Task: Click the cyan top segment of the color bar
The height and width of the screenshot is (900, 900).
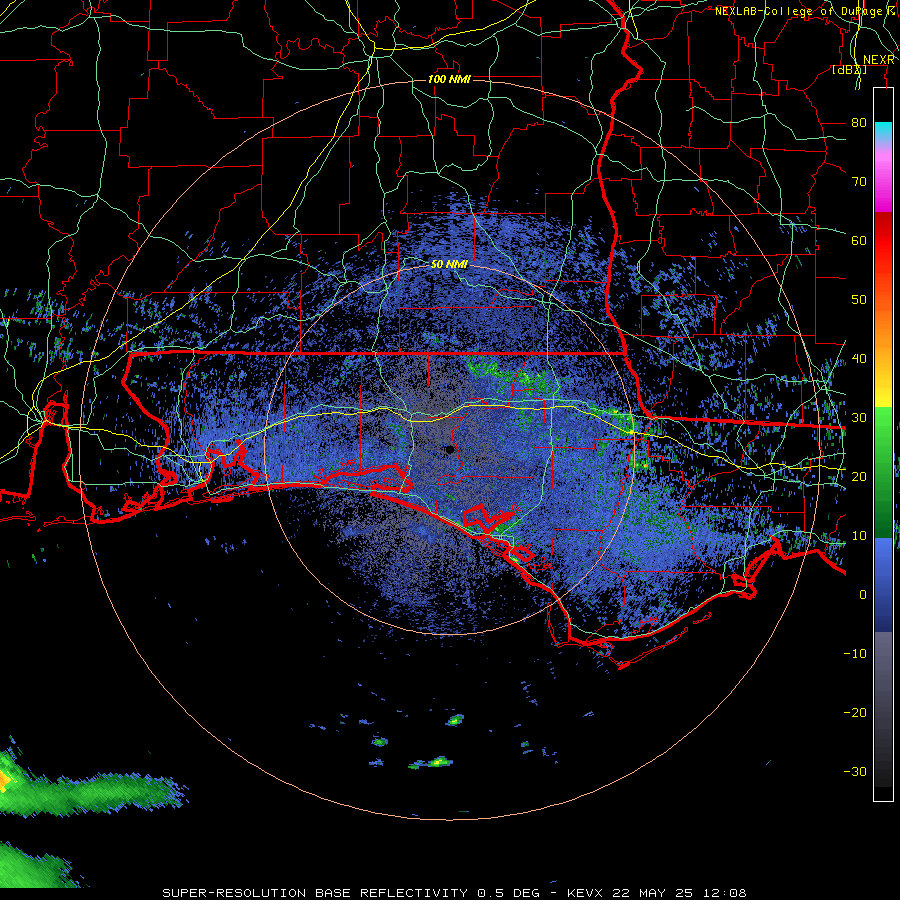Action: 883,131
